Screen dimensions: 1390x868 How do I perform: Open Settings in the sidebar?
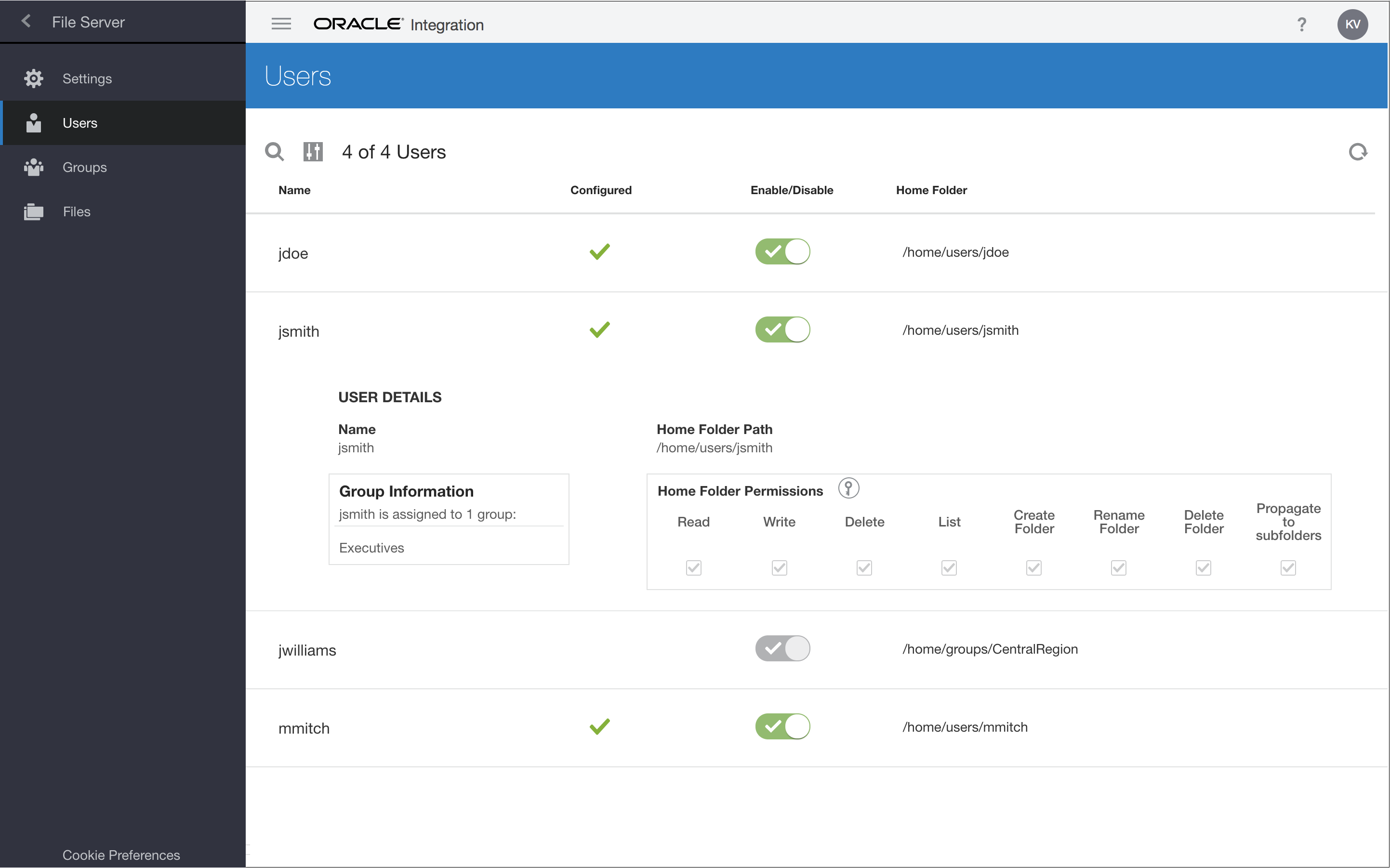point(87,79)
